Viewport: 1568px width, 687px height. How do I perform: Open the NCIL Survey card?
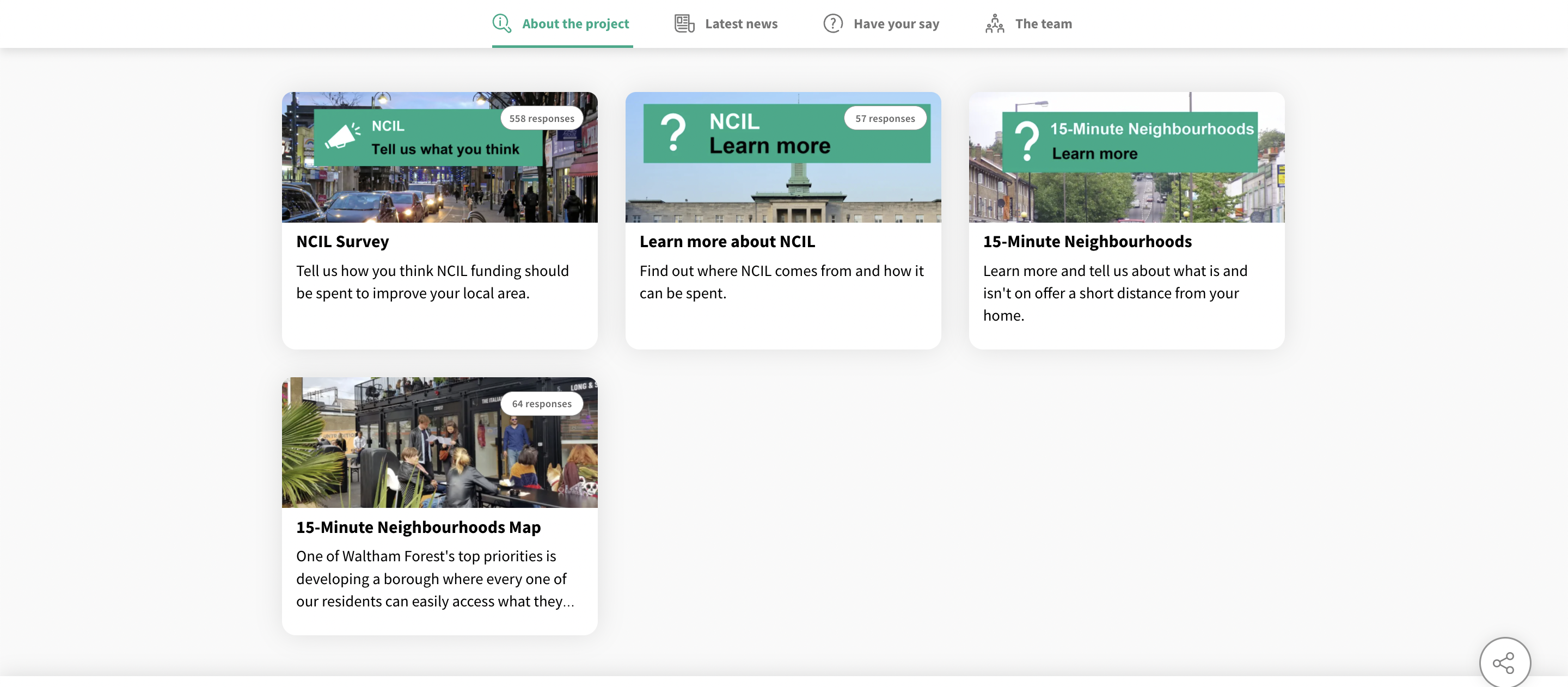342,241
